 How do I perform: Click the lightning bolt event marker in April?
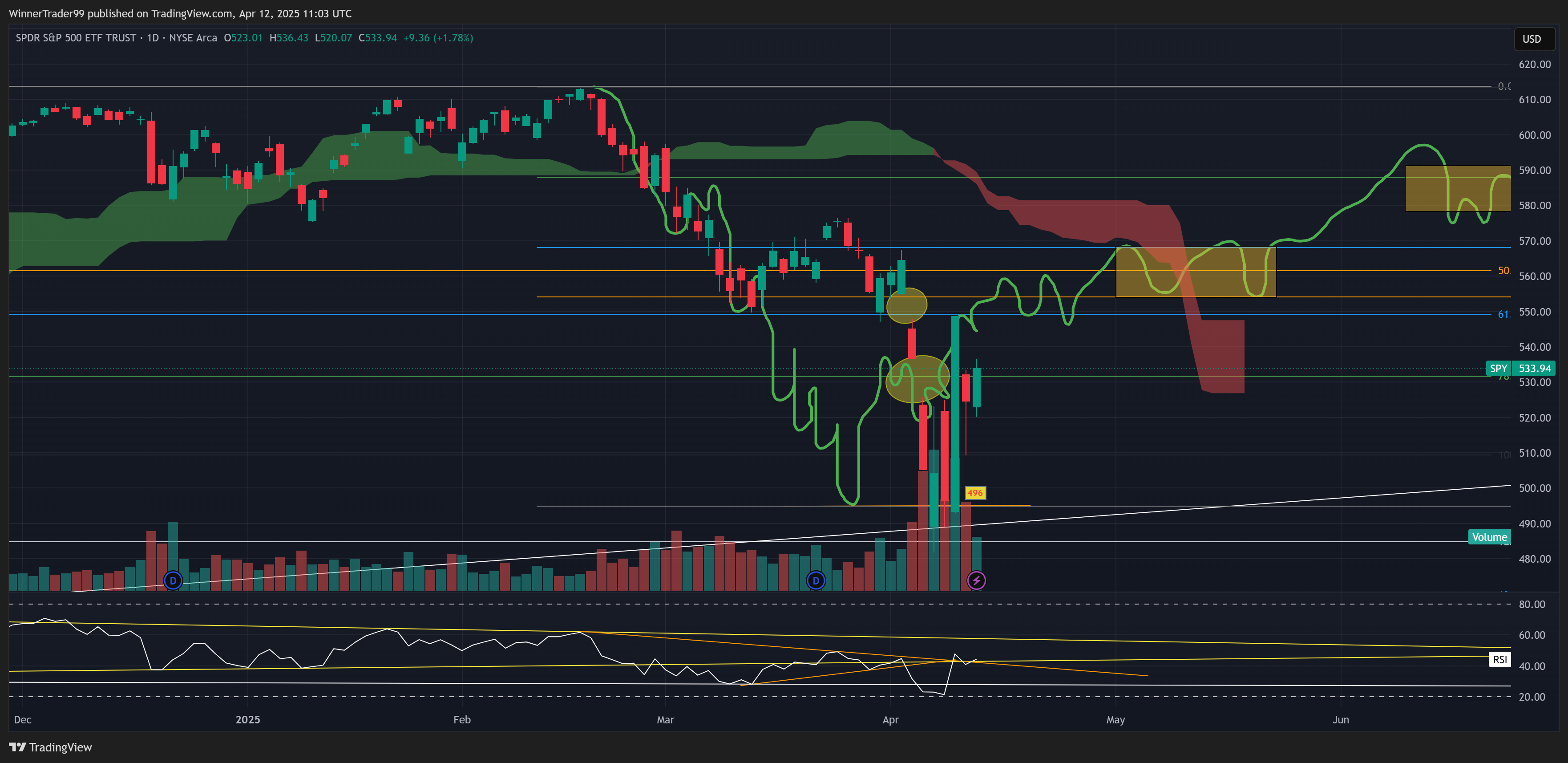click(976, 580)
